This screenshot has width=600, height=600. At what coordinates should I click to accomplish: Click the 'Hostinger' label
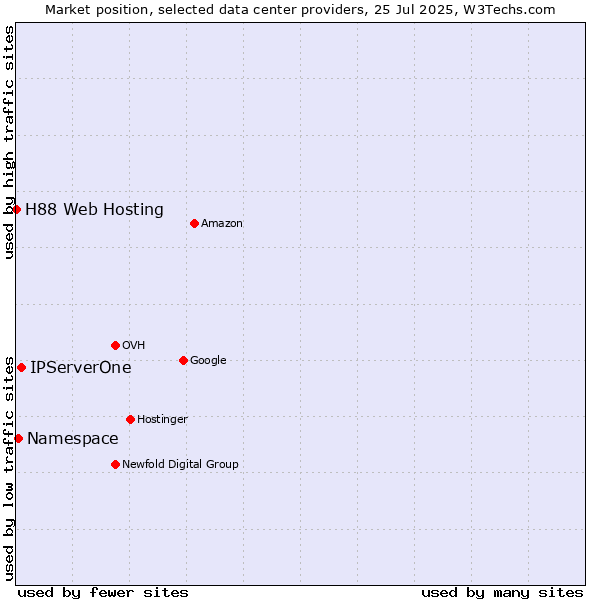coord(162,419)
